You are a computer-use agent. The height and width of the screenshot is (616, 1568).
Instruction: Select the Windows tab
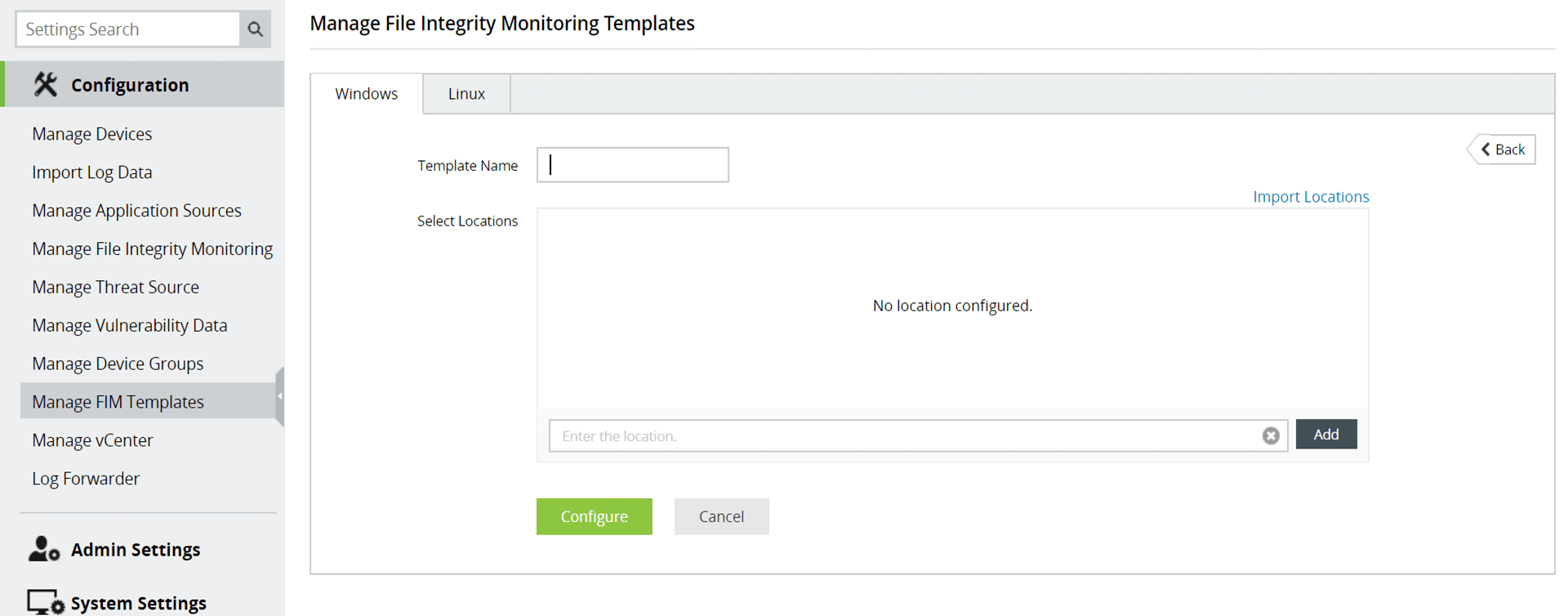(x=367, y=94)
